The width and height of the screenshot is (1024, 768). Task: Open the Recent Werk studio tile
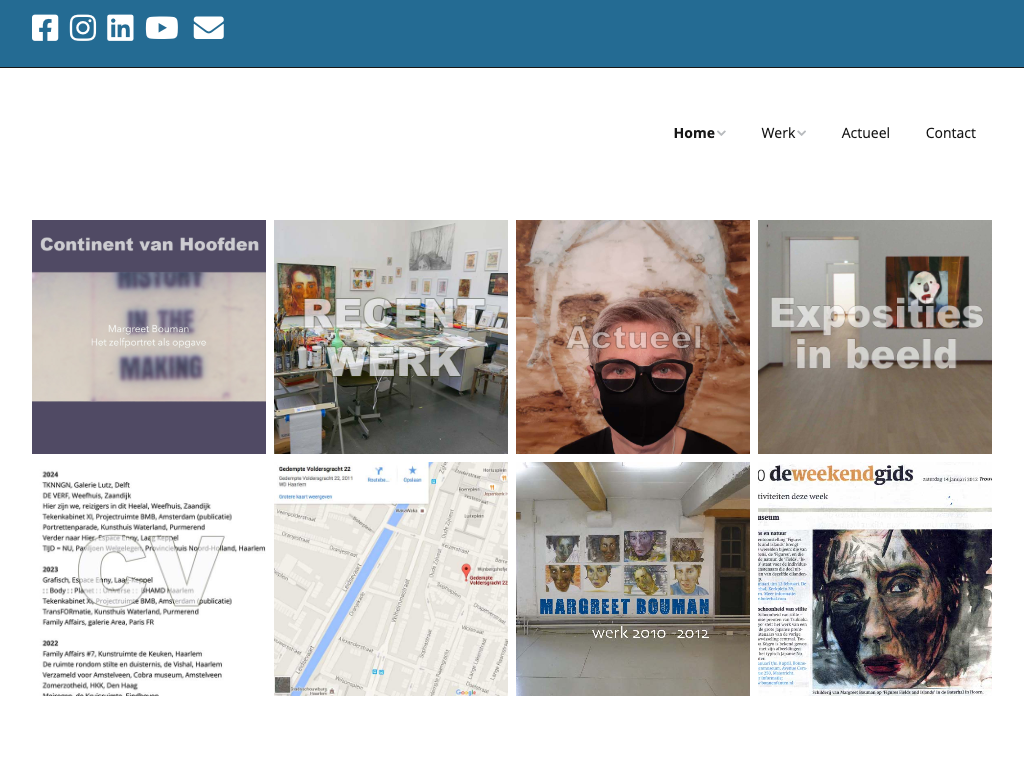tap(391, 337)
